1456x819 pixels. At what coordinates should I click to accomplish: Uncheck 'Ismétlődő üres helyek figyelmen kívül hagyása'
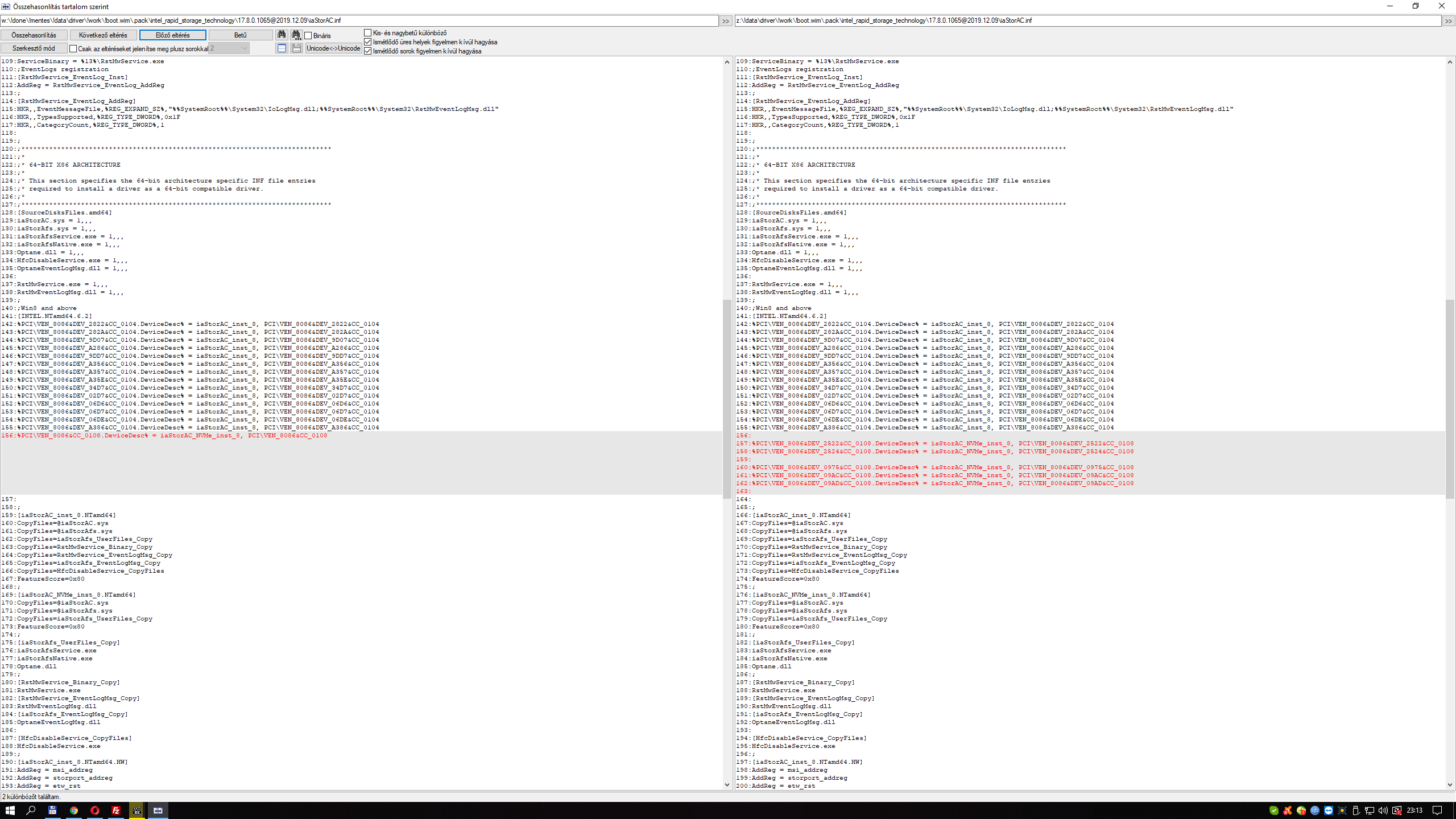point(368,42)
